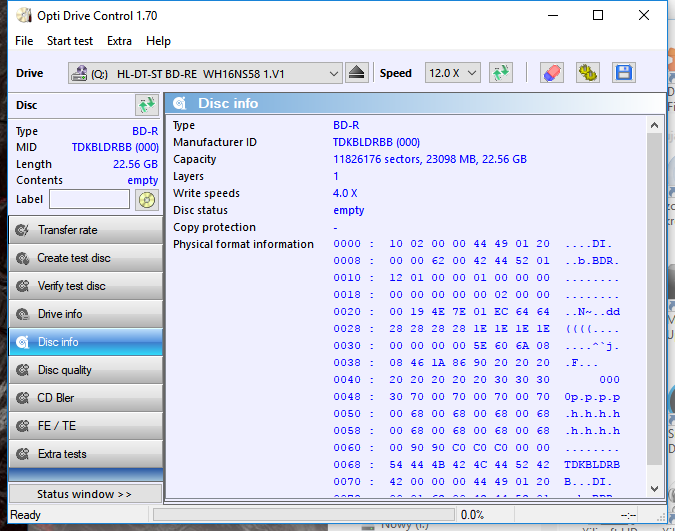Save results with the floppy disk icon

624,73
